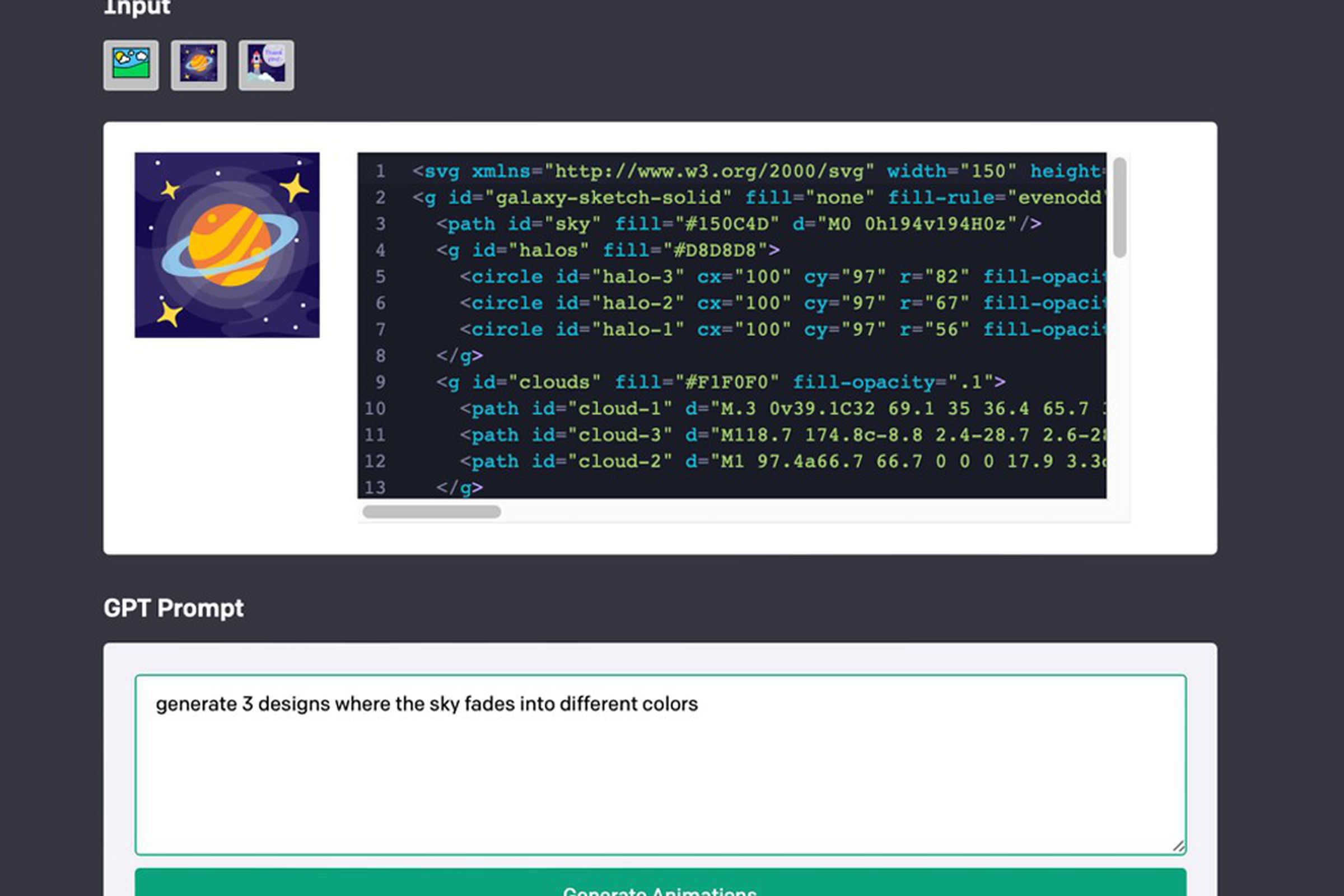Click the cloud-1 path code line

783,409
